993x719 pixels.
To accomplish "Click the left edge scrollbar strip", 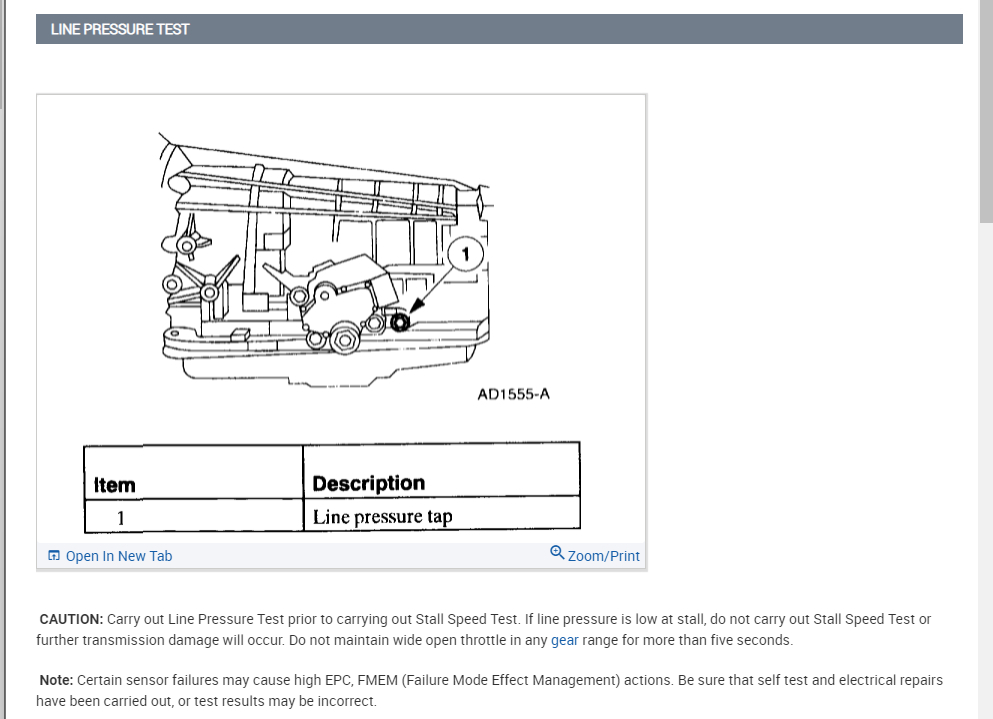I will click(3, 359).
